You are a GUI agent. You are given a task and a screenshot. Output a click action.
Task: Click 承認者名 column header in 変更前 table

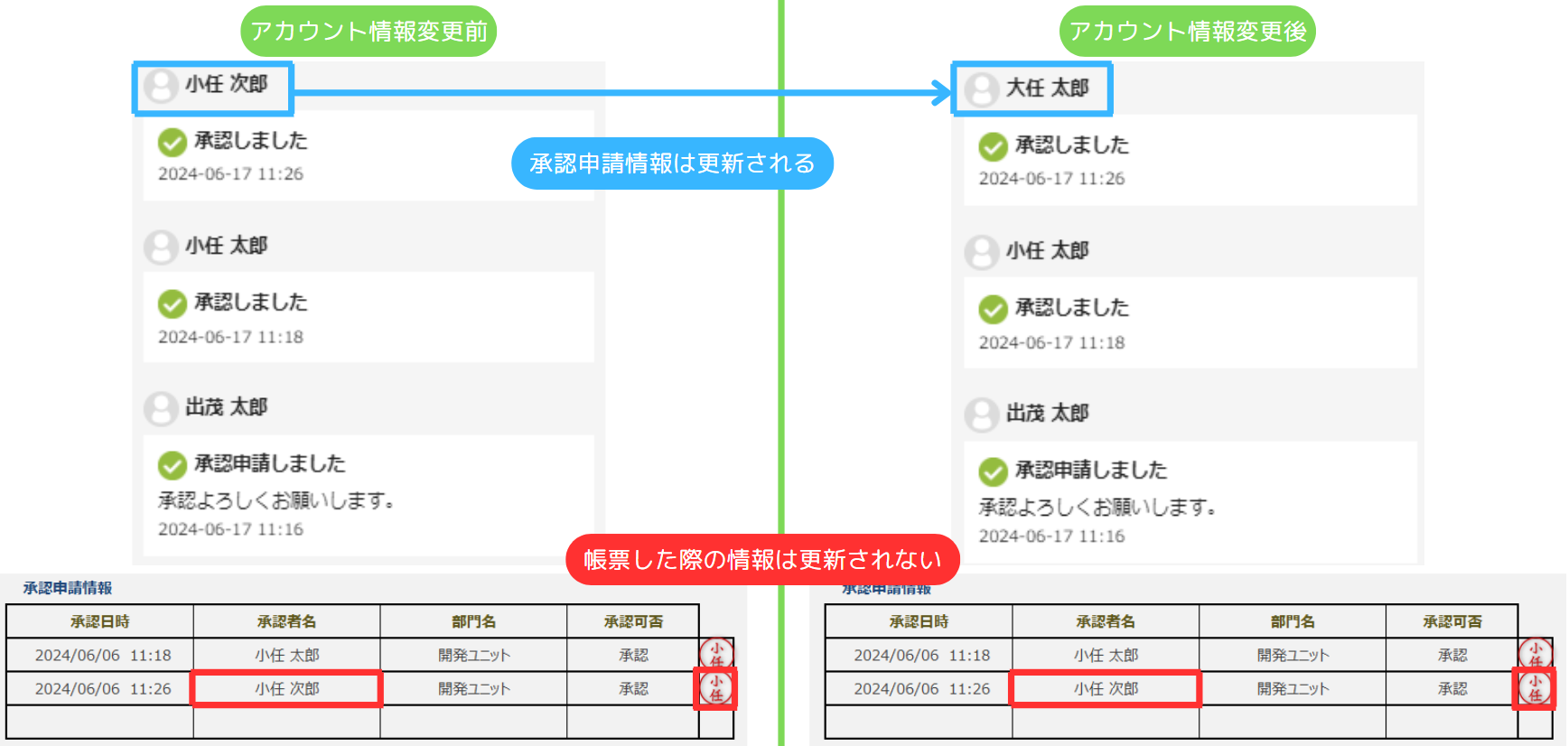[287, 621]
